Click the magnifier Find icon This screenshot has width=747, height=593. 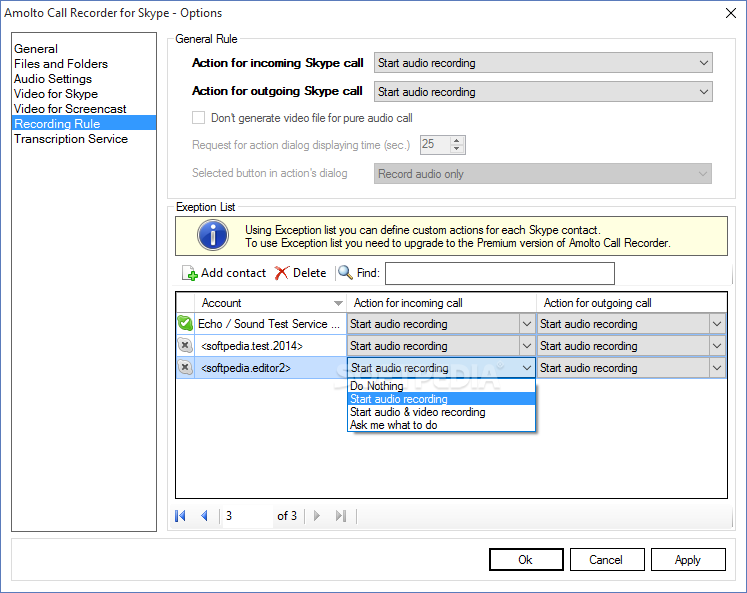345,273
